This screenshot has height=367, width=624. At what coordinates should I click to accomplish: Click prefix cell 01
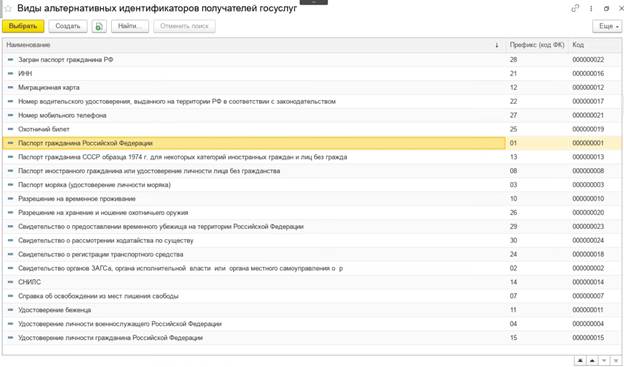pos(513,143)
